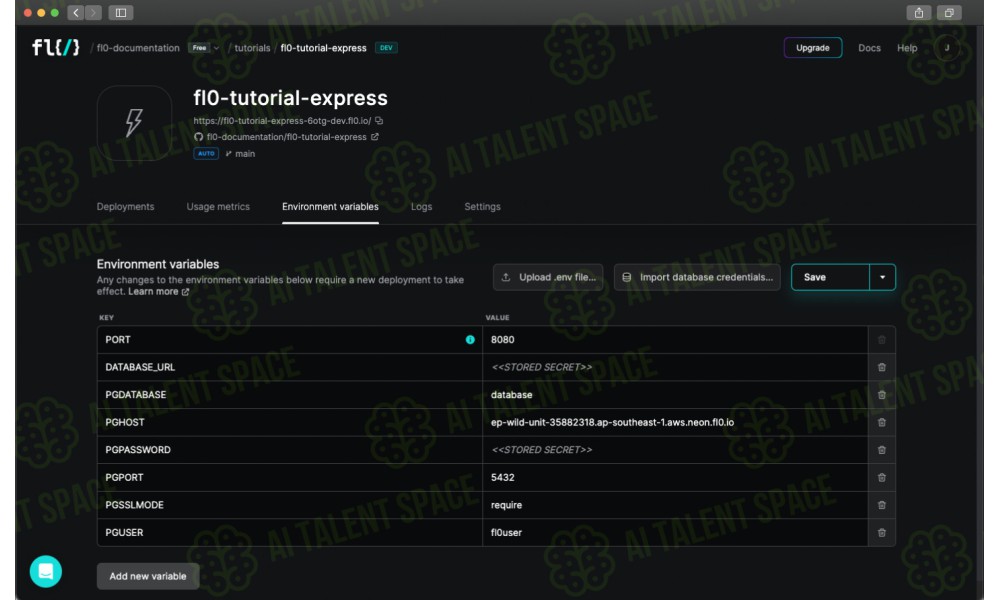
Task: Click the DATABASE_URL stored secret value
Action: coord(675,367)
